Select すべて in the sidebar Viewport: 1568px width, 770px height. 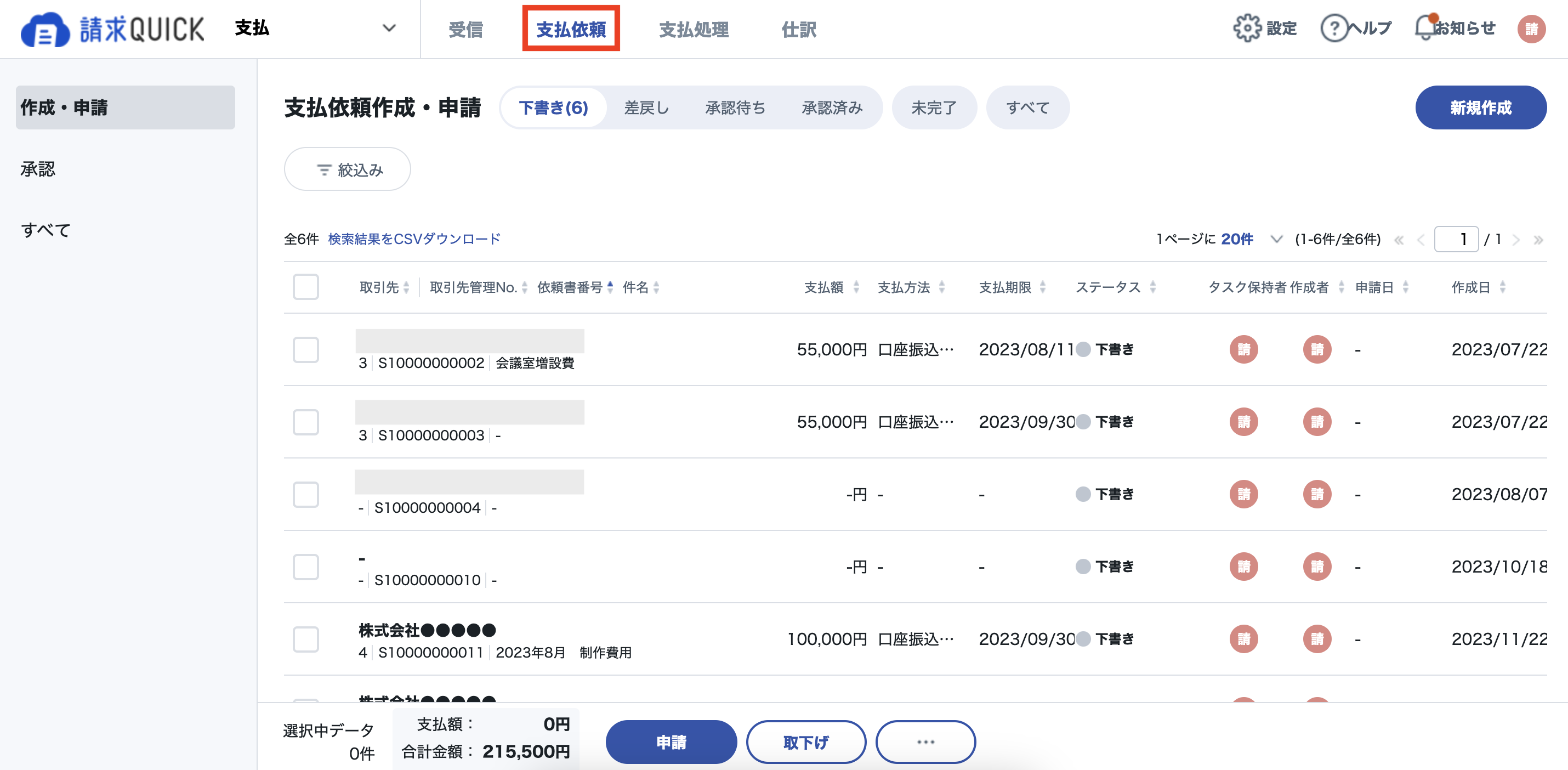[x=46, y=229]
